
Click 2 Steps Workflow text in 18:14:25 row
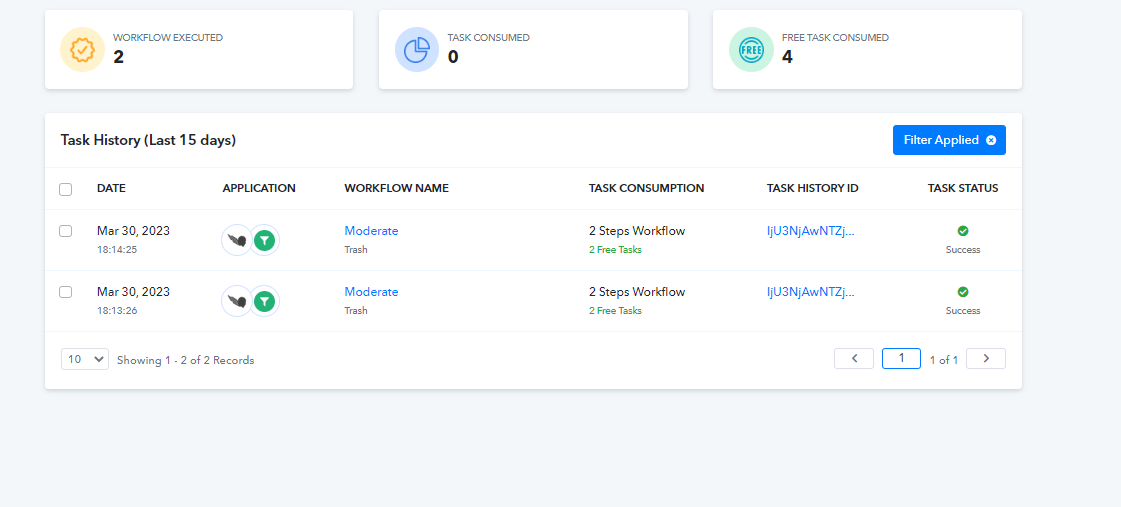coord(637,231)
